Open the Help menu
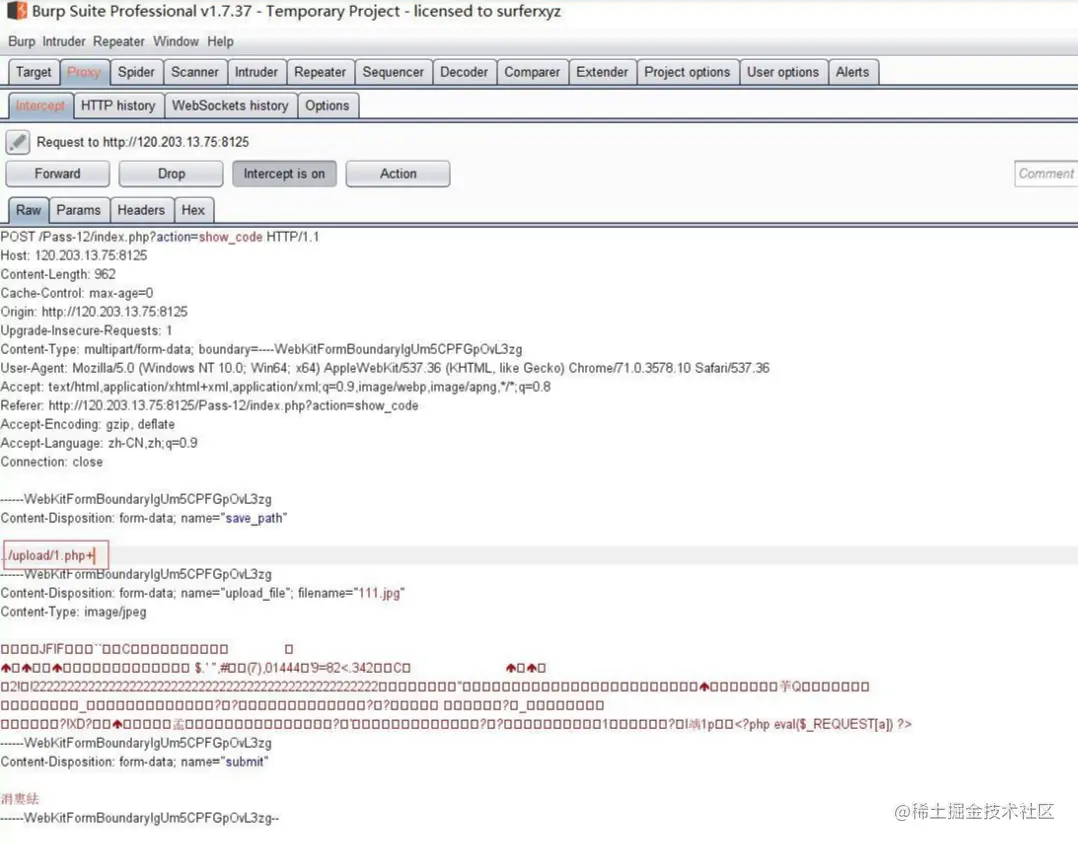This screenshot has height=845, width=1078. 221,41
